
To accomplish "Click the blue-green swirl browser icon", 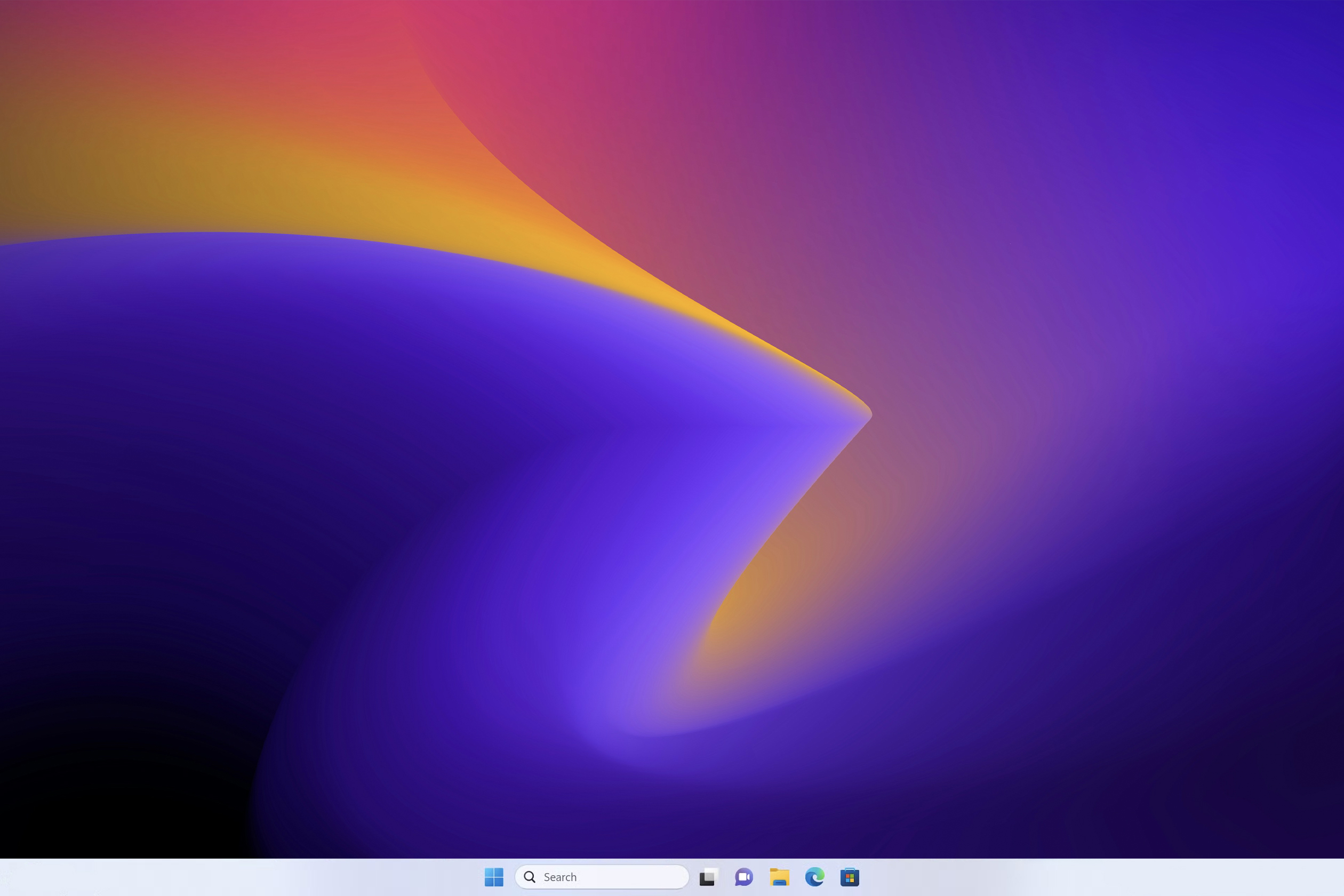I will [x=815, y=877].
